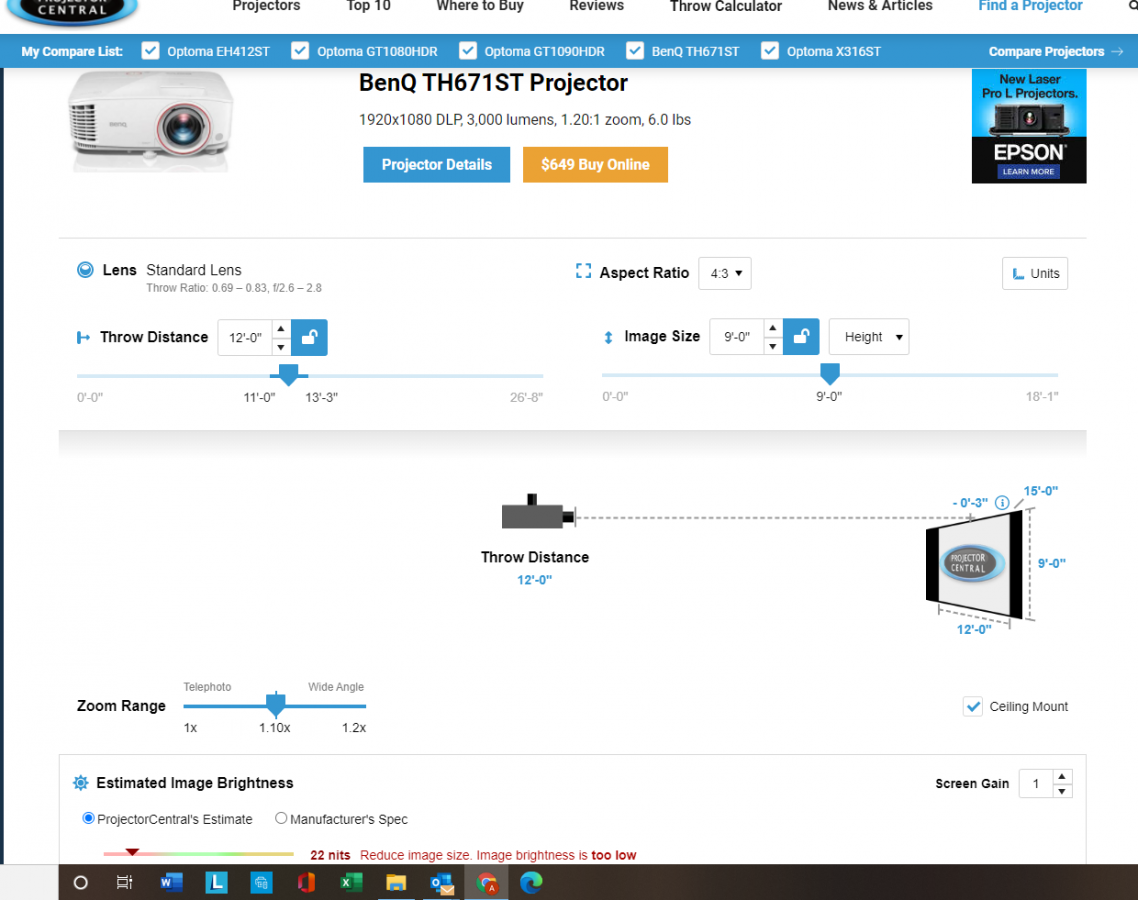Click the Projector Central logo
Screen dimensions: 1138x900
[x=71, y=11]
